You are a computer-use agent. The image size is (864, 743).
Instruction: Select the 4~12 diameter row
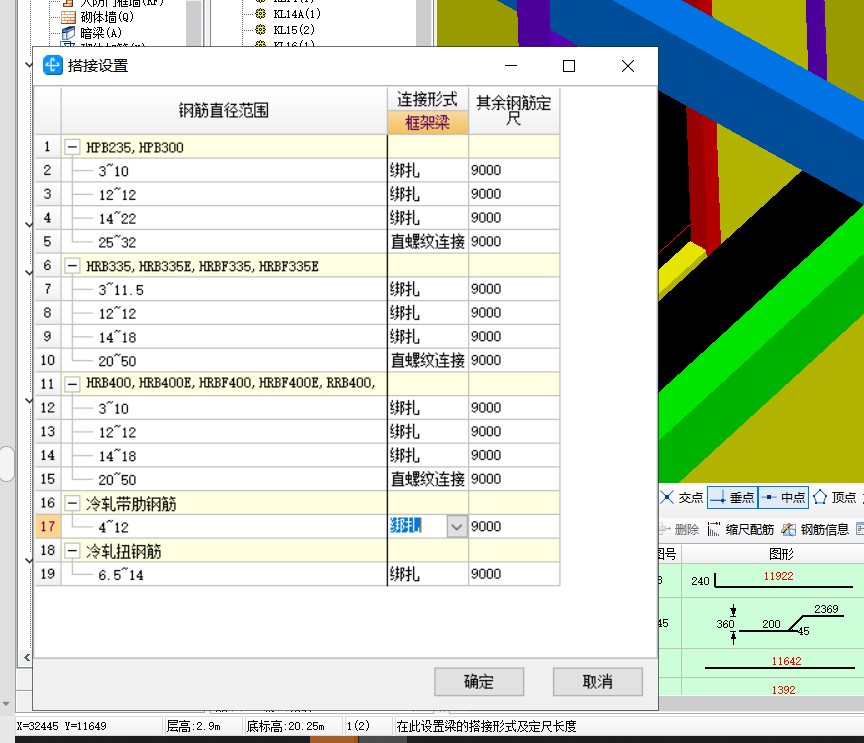click(x=224, y=526)
